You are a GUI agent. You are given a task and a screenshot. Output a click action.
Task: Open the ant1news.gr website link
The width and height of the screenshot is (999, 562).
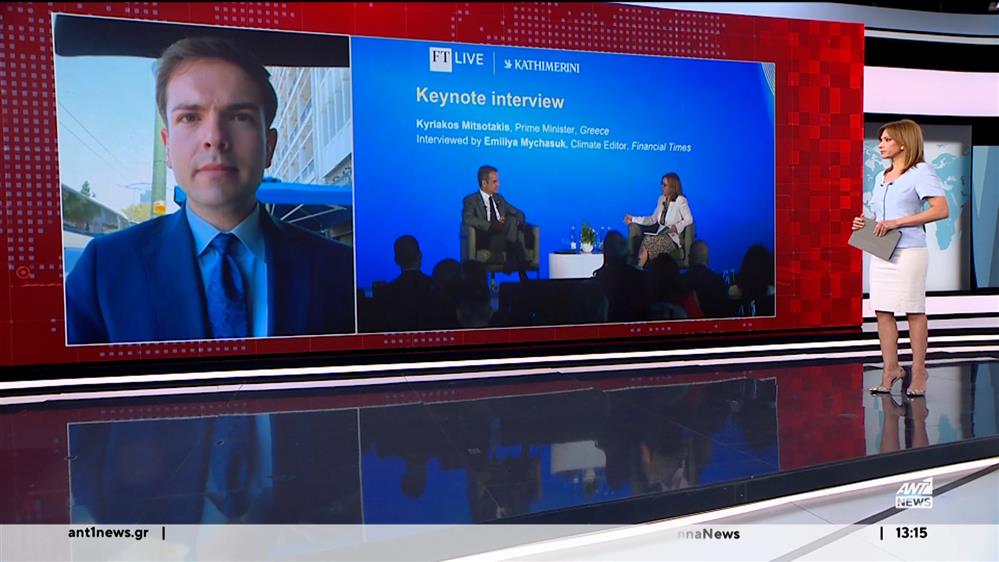[x=108, y=533]
